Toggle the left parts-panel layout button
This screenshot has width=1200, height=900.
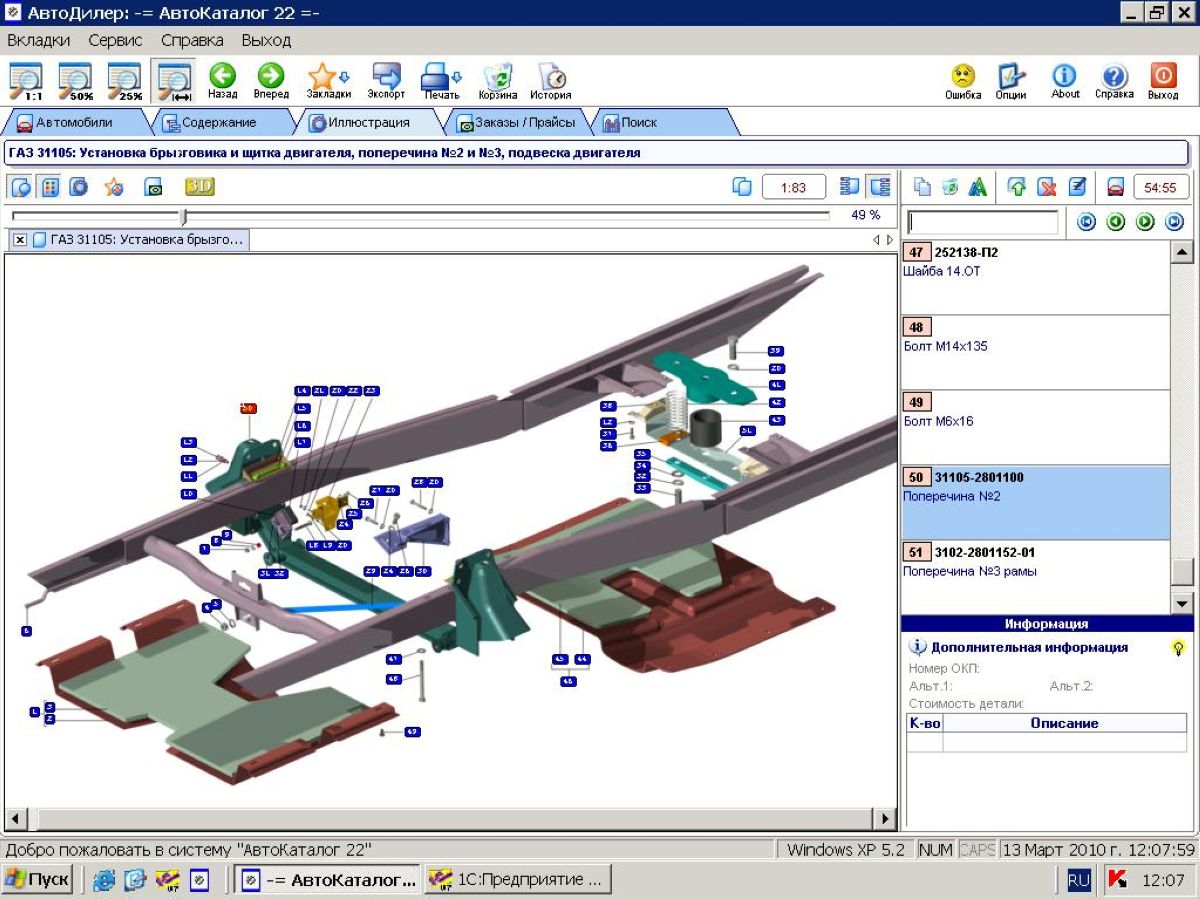[x=850, y=187]
